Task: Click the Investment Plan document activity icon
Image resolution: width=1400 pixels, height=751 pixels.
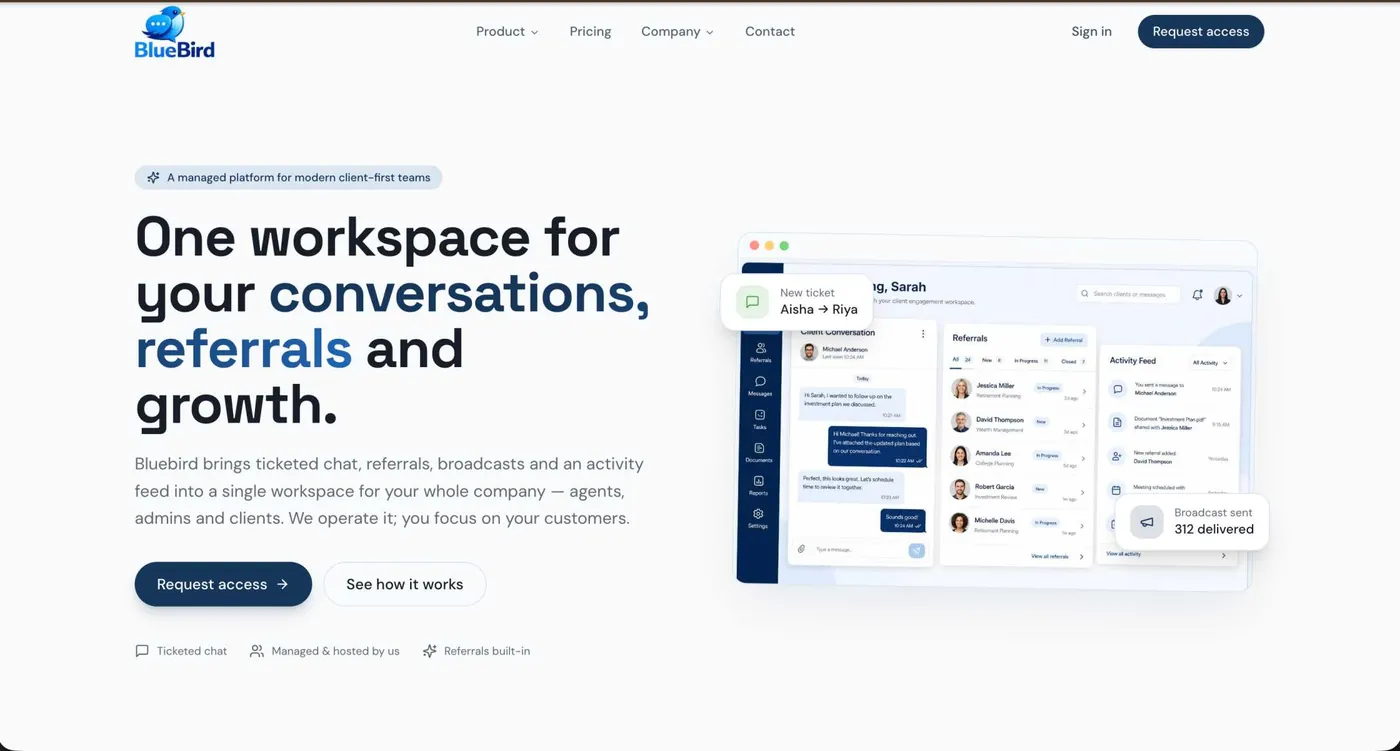Action: pyautogui.click(x=1117, y=423)
